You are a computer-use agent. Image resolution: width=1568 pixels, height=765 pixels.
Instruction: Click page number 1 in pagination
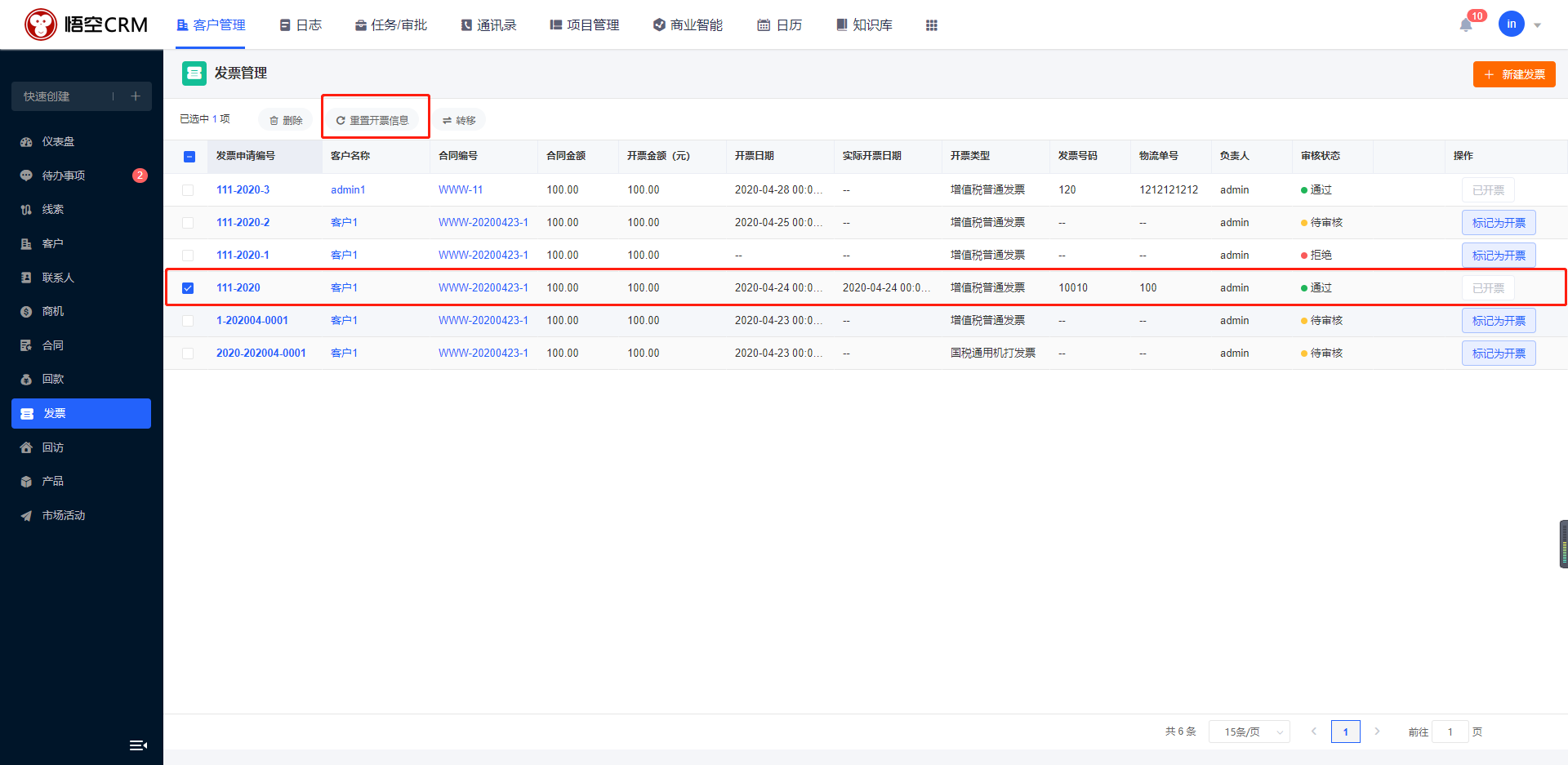[1346, 732]
